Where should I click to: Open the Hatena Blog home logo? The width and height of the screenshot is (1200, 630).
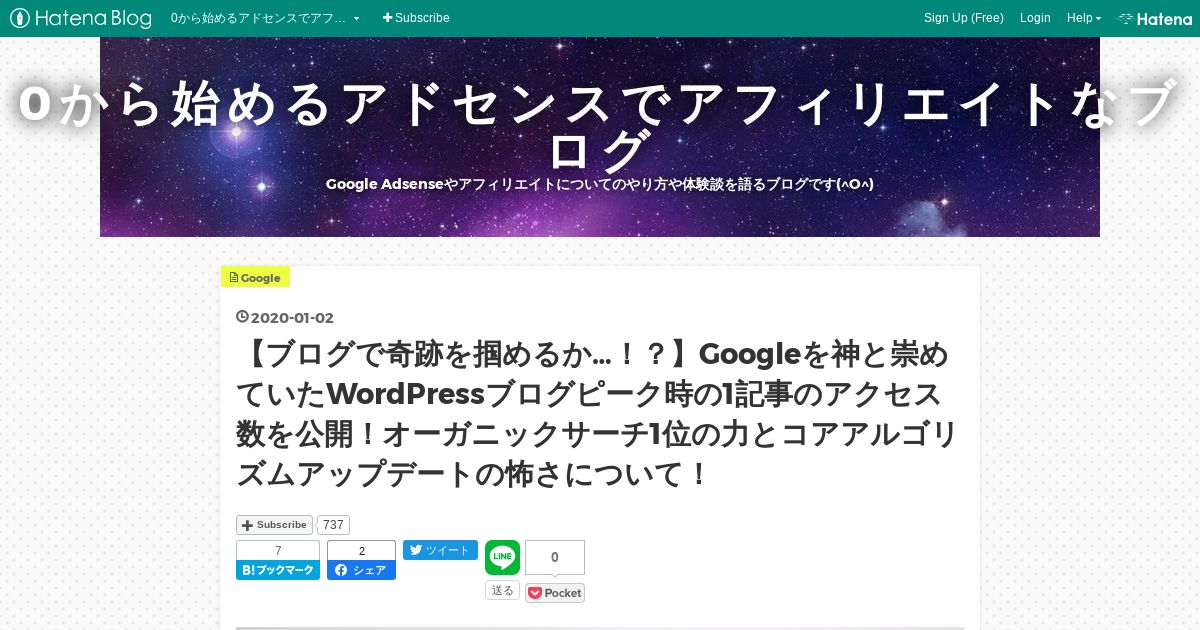[x=81, y=18]
